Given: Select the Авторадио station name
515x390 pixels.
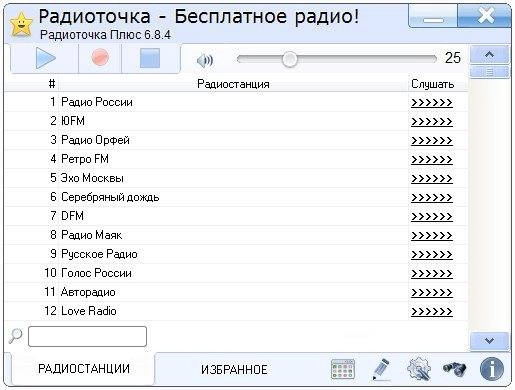Looking at the screenshot, I should [x=88, y=292].
